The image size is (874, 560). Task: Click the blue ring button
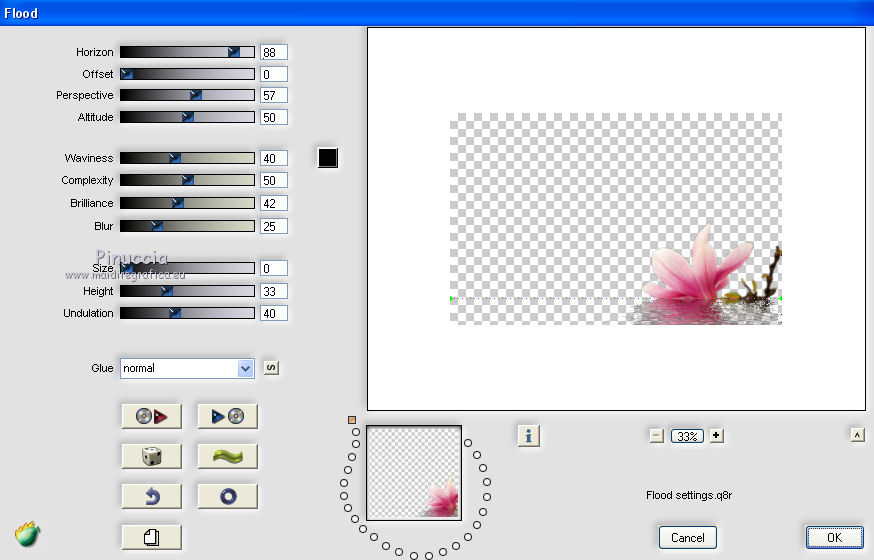[x=227, y=496]
